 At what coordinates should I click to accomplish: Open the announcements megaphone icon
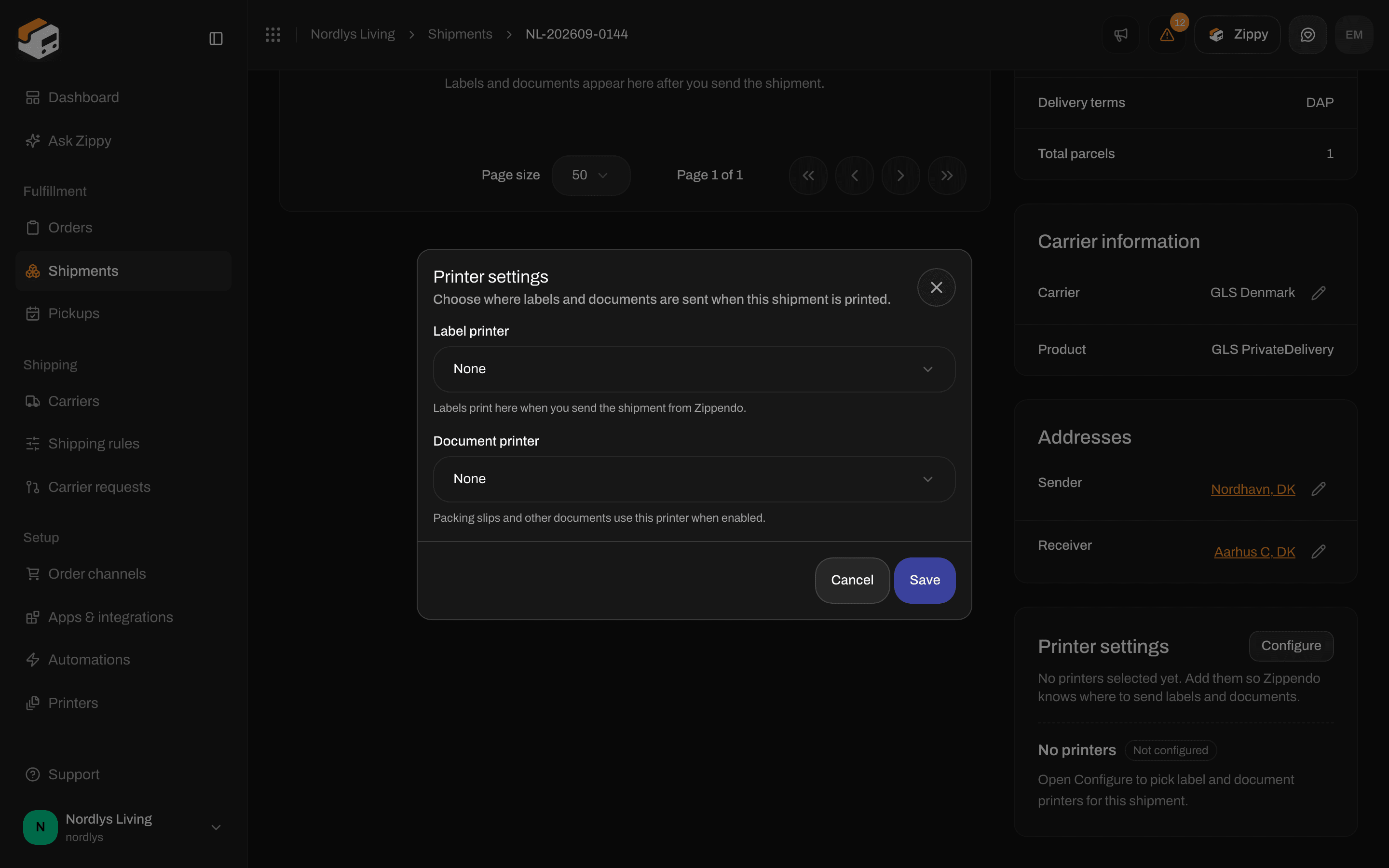coord(1120,35)
